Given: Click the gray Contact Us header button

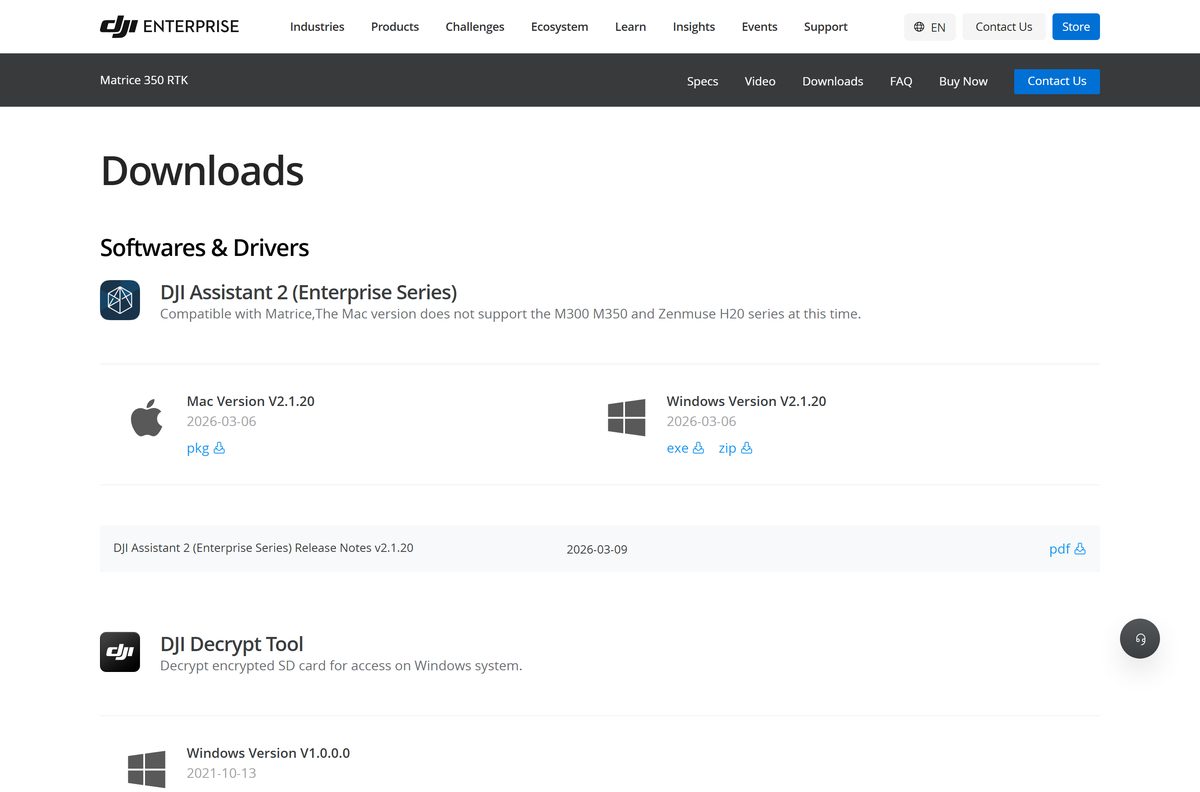Looking at the screenshot, I should tap(1004, 27).
